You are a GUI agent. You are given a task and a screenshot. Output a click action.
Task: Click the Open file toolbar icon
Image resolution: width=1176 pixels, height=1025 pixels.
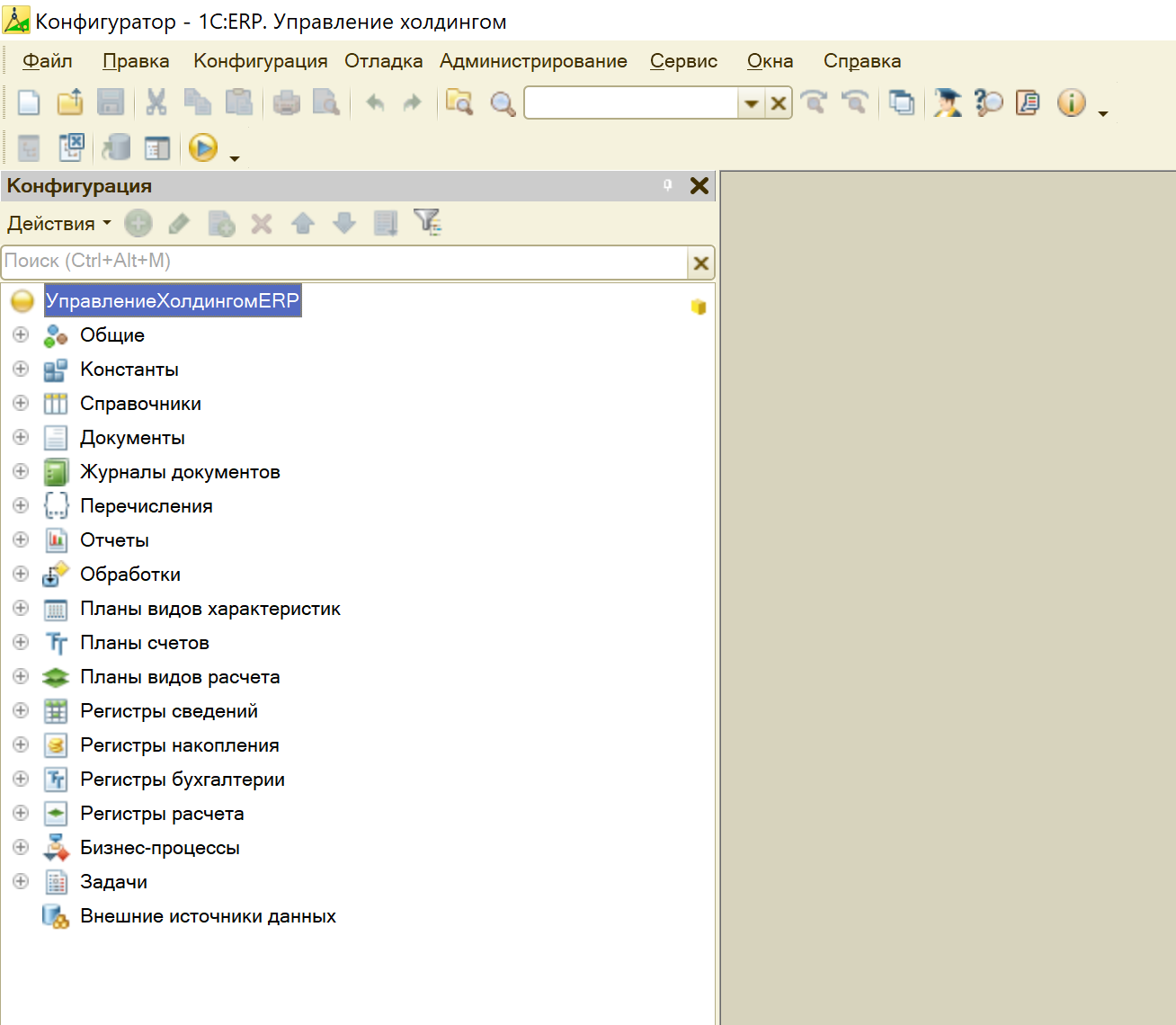point(70,102)
